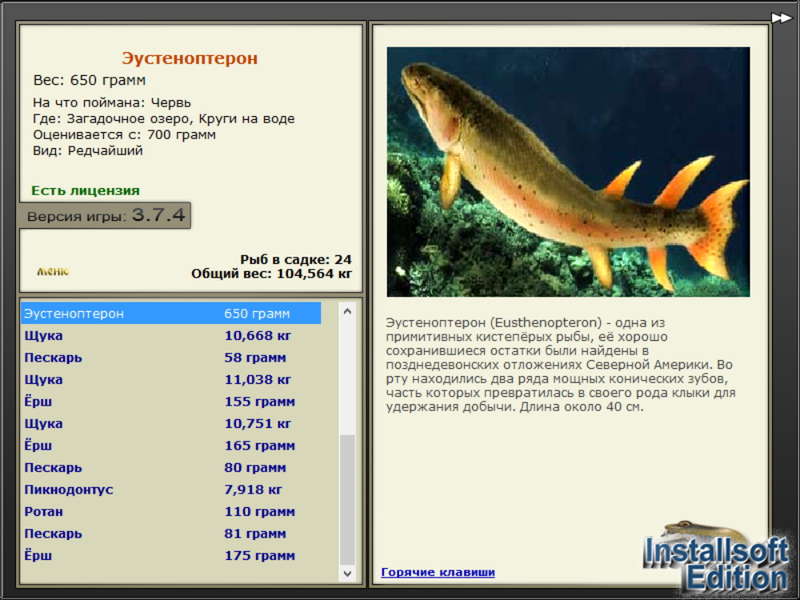
Task: Click the scrollbar up arrow
Action: click(347, 311)
